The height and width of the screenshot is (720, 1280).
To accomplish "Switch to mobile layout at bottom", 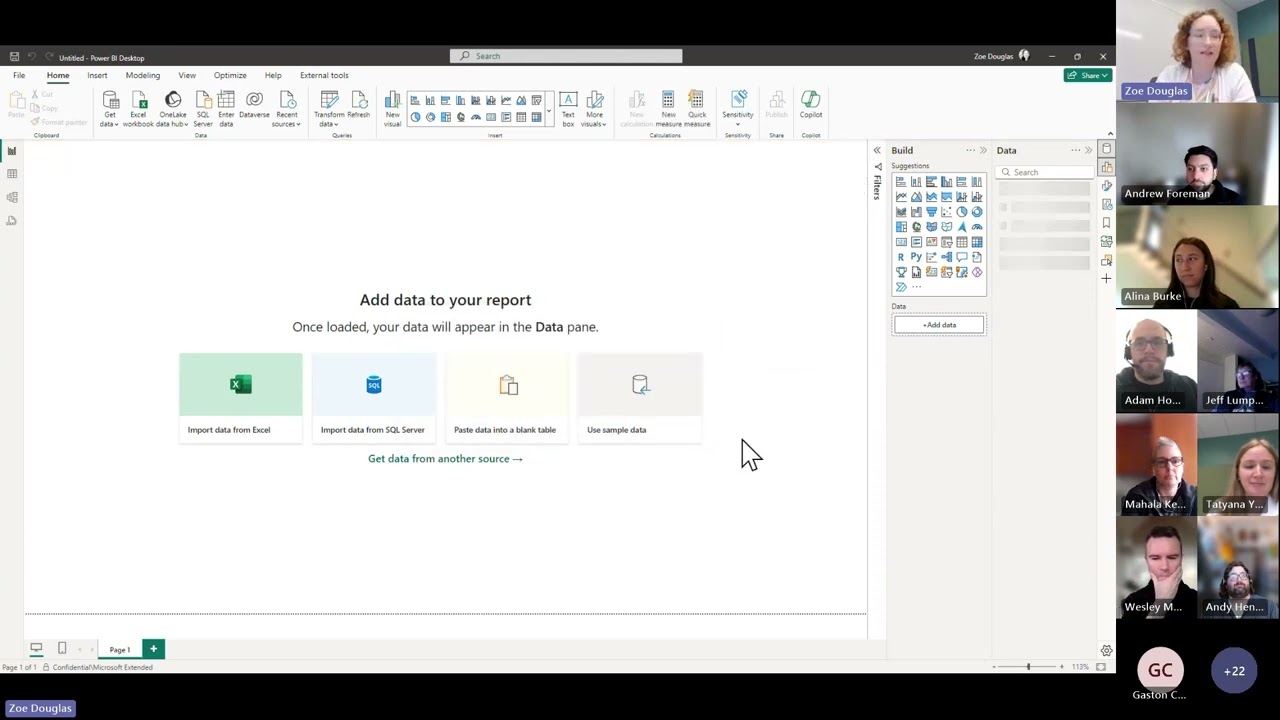I will tap(62, 648).
